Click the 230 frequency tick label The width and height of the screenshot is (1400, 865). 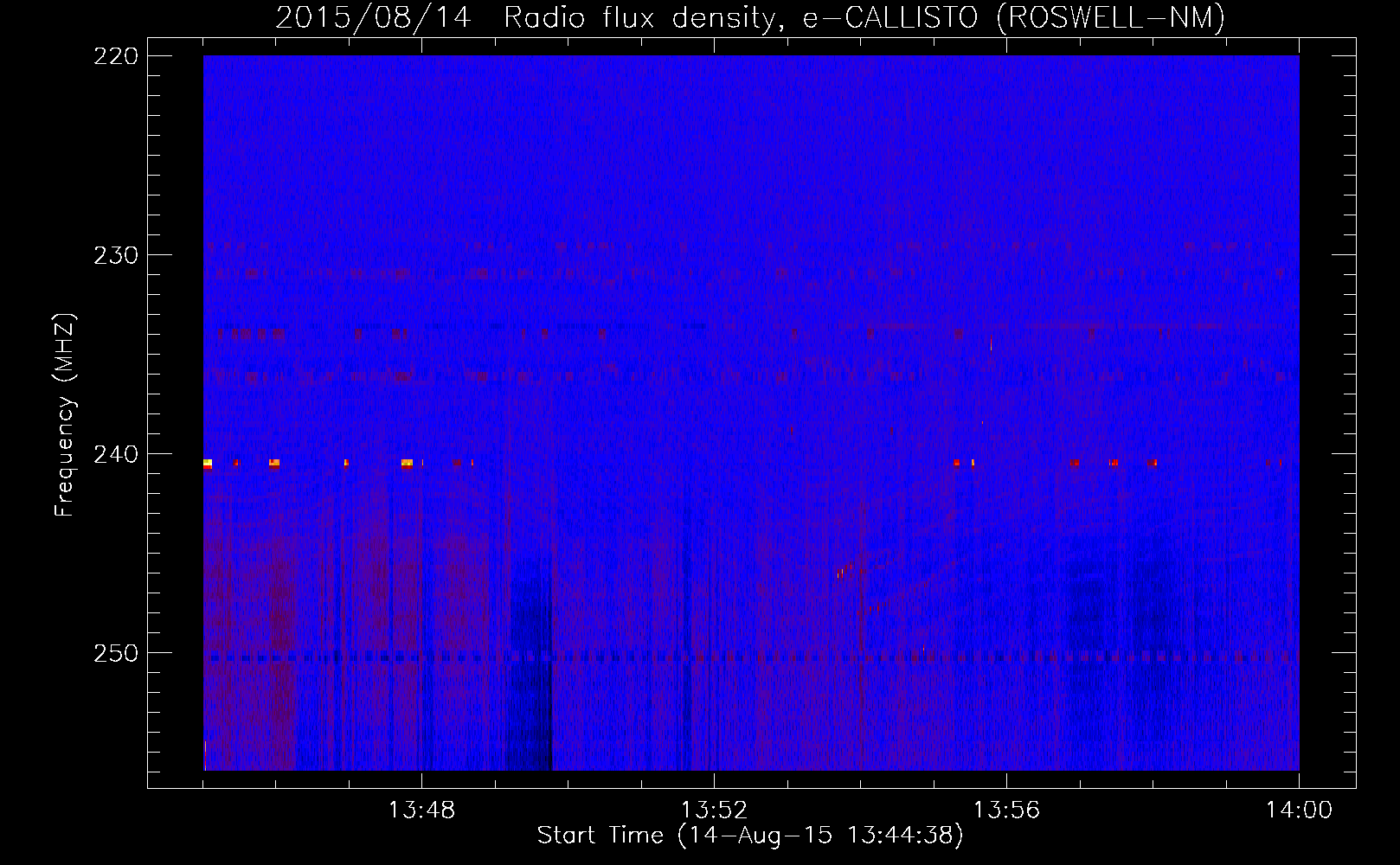coord(116,255)
